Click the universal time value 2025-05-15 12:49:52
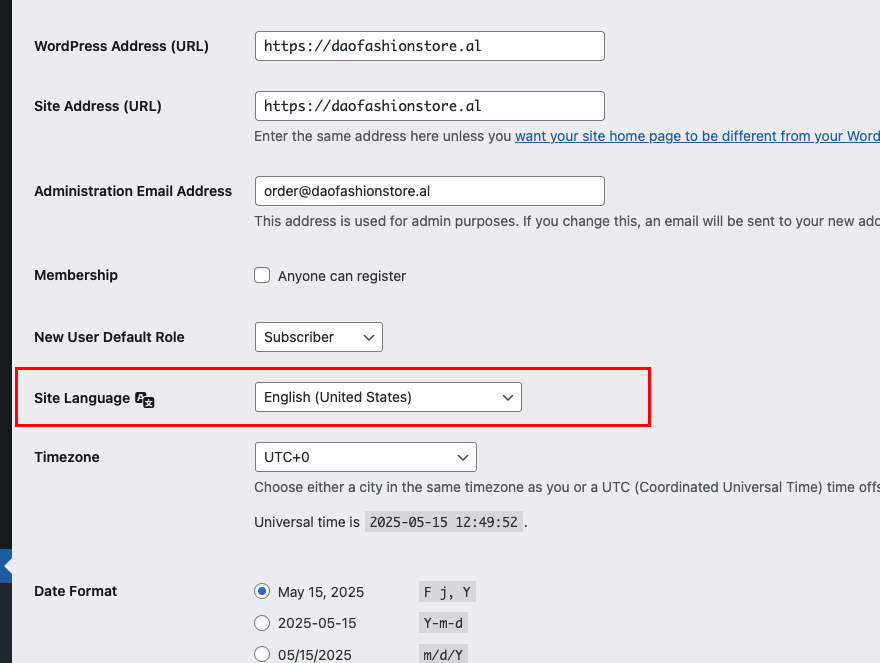This screenshot has width=880, height=663. click(443, 522)
